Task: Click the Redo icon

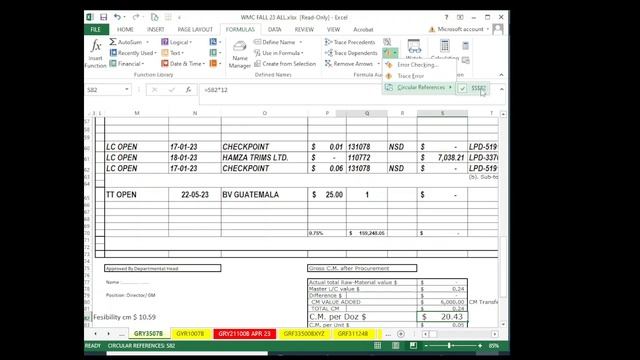Action: (x=136, y=17)
